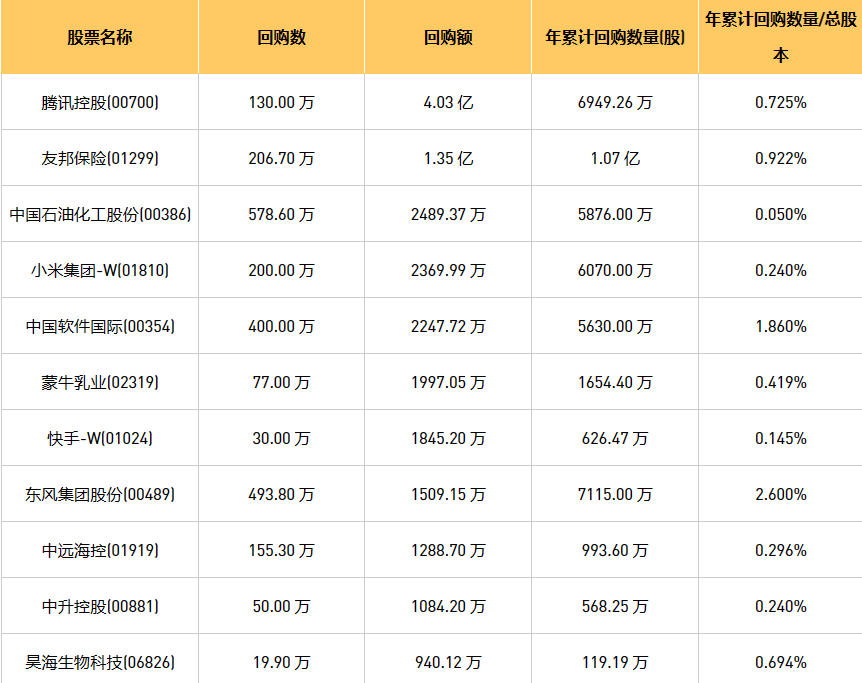This screenshot has width=862, height=683.
Task: Select the 东风集团股份(00489) cell
Action: pyautogui.click(x=100, y=494)
